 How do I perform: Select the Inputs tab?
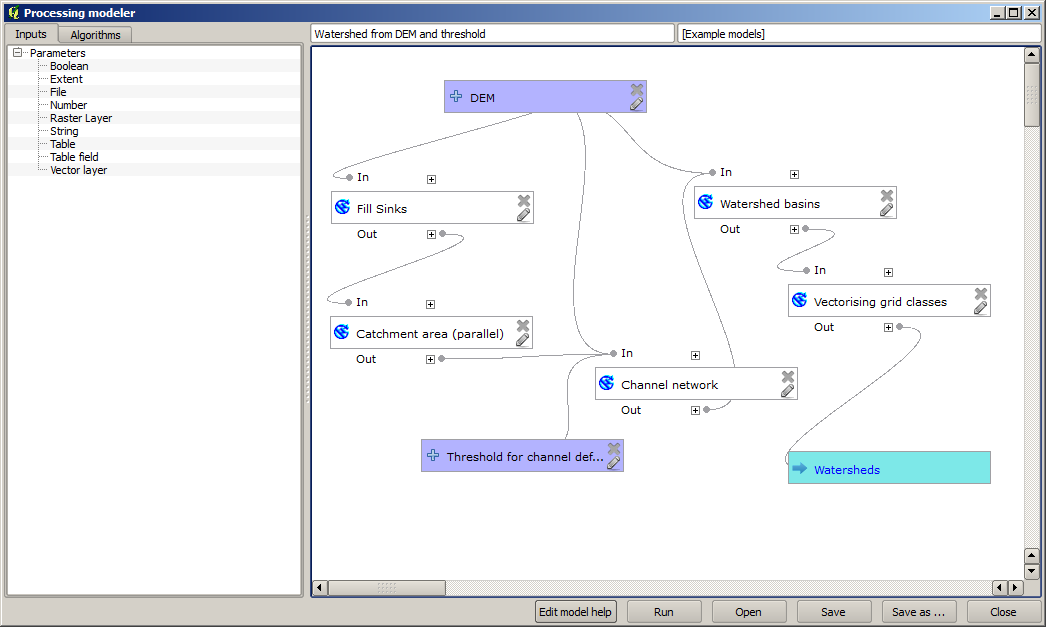31,33
